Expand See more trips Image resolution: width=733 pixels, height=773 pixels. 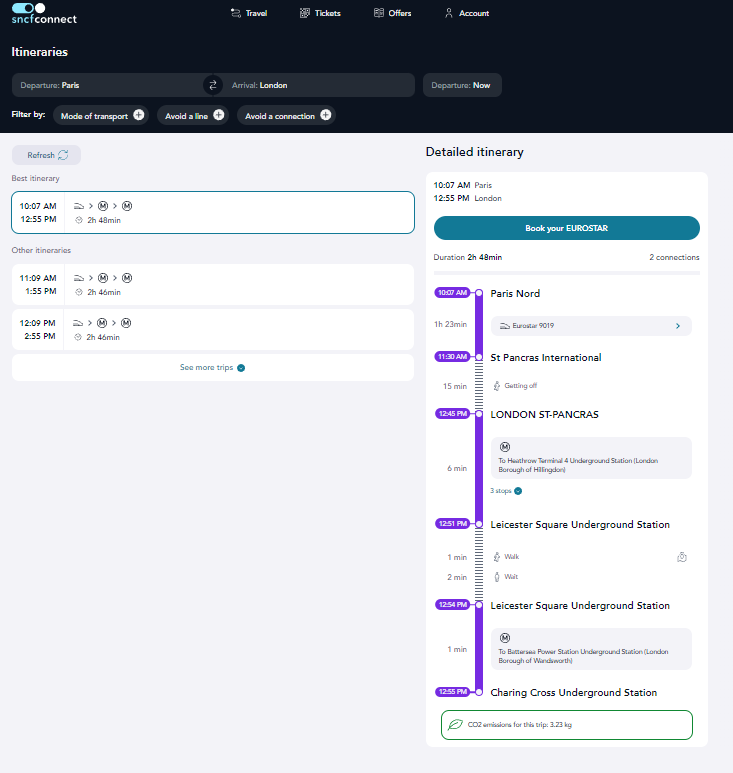click(x=212, y=367)
